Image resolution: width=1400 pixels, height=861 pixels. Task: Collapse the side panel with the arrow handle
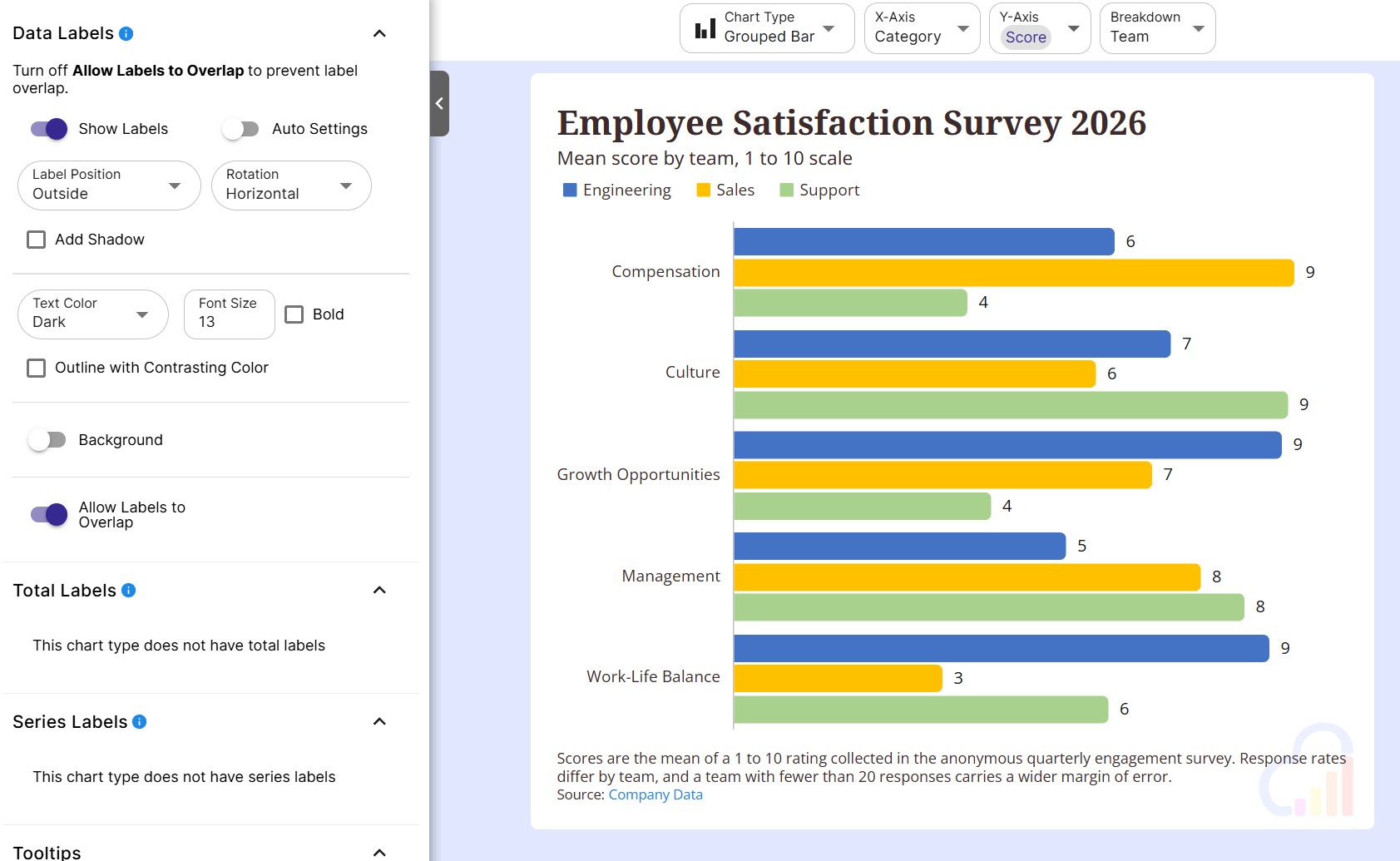439,103
